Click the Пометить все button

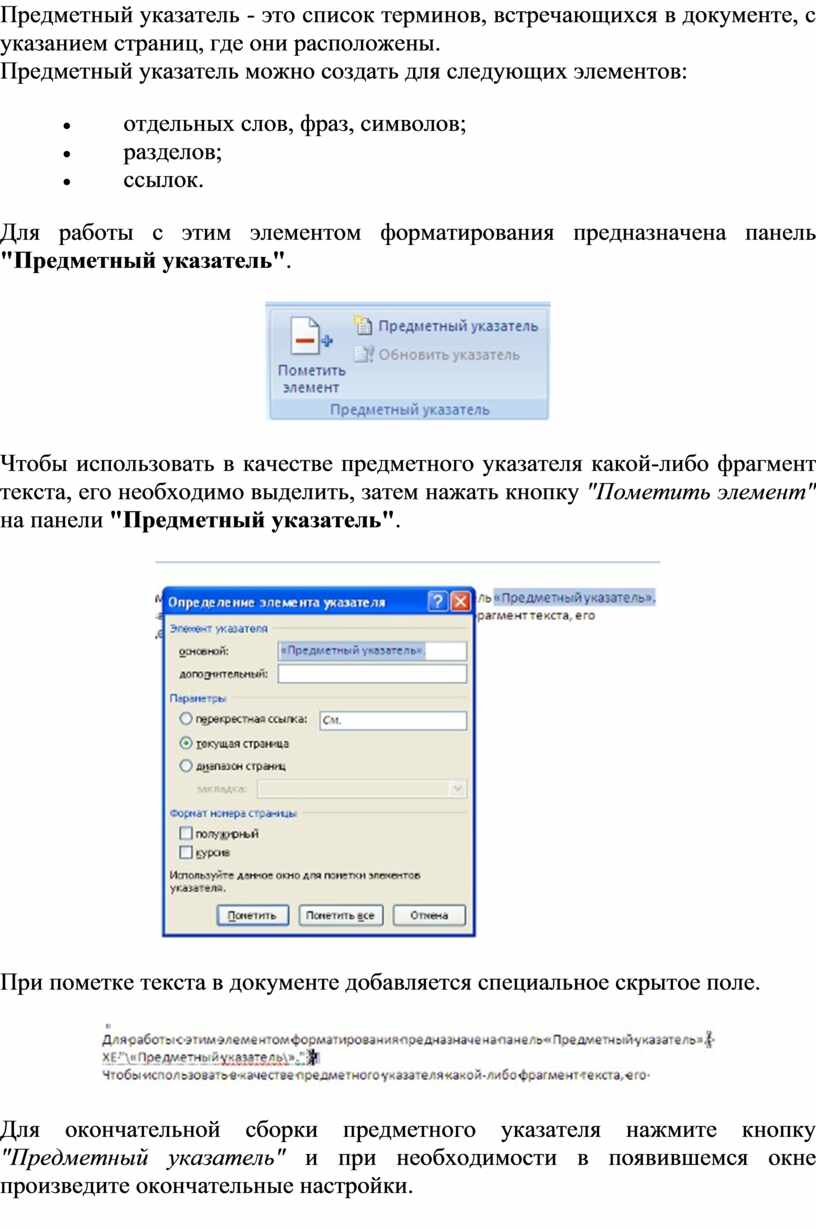tap(340, 915)
